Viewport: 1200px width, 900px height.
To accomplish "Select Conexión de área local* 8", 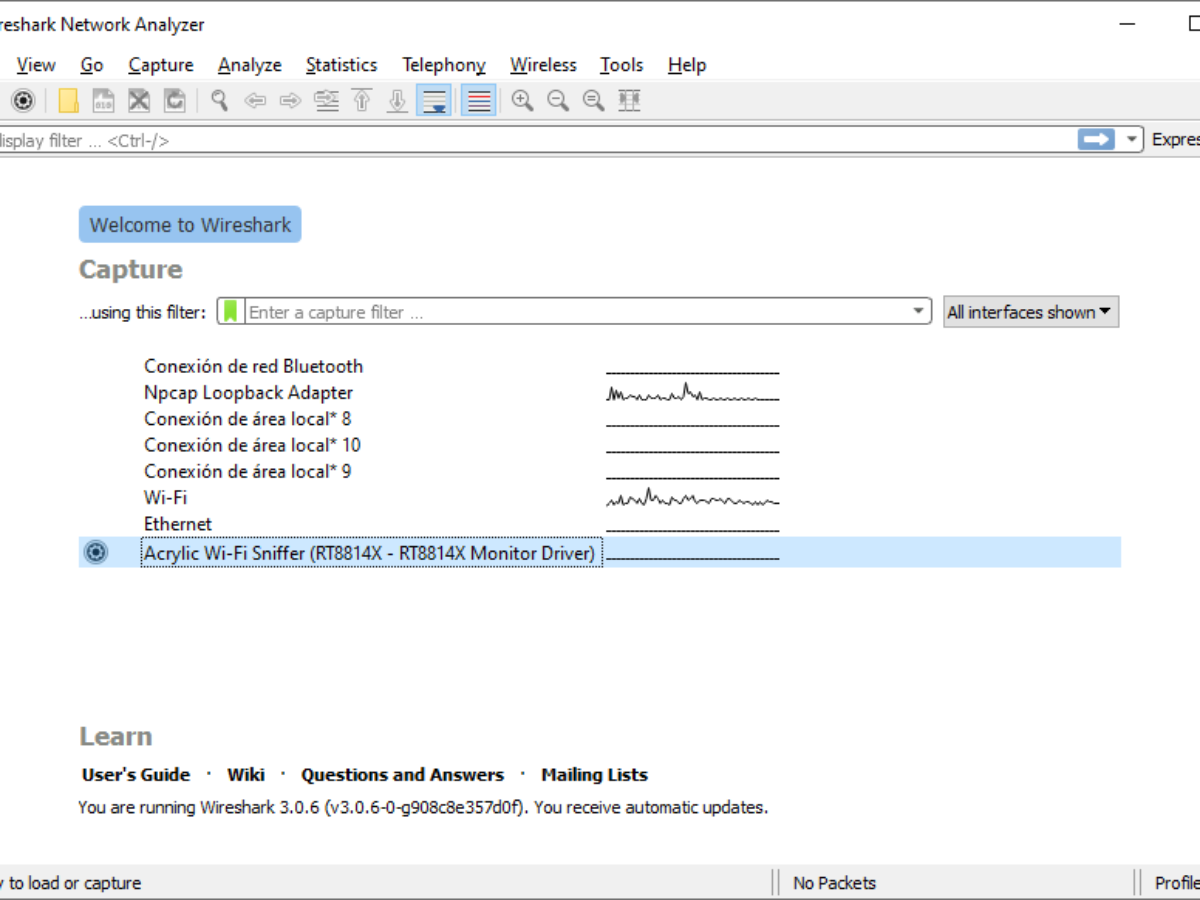I will pyautogui.click(x=248, y=419).
